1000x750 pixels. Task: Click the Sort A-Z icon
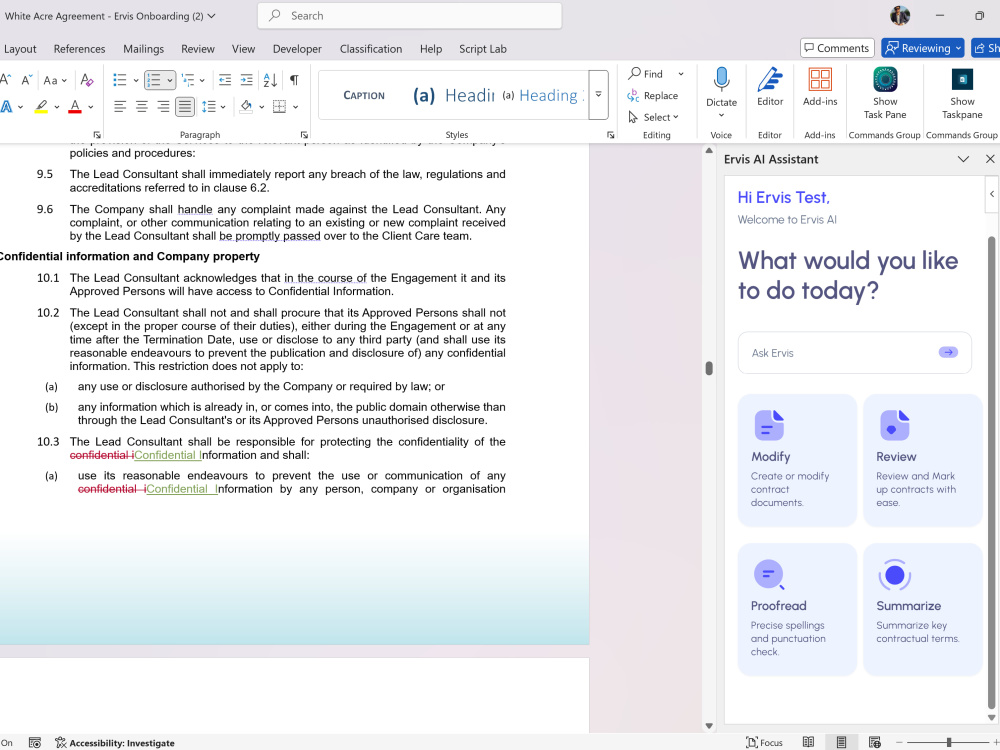270,80
